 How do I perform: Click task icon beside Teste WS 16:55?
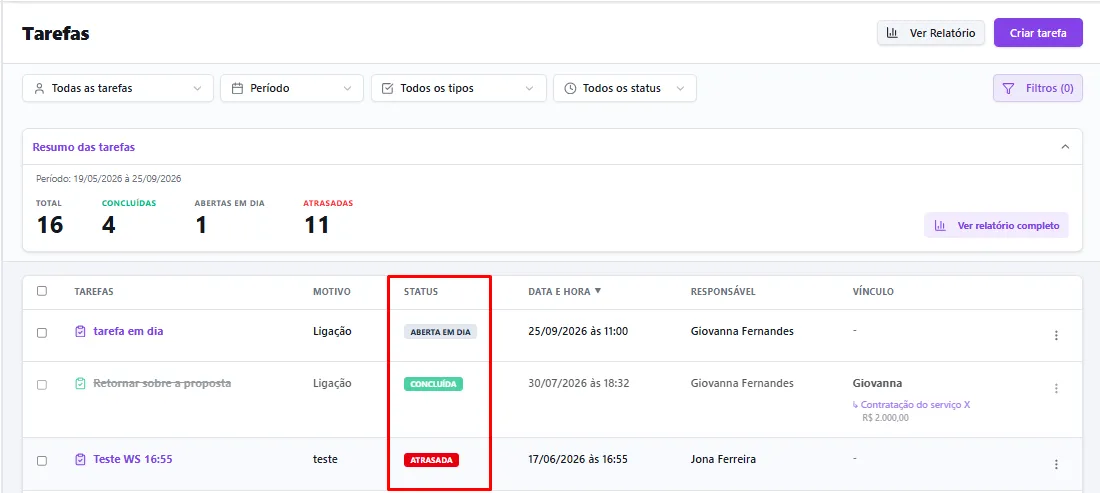click(x=80, y=459)
